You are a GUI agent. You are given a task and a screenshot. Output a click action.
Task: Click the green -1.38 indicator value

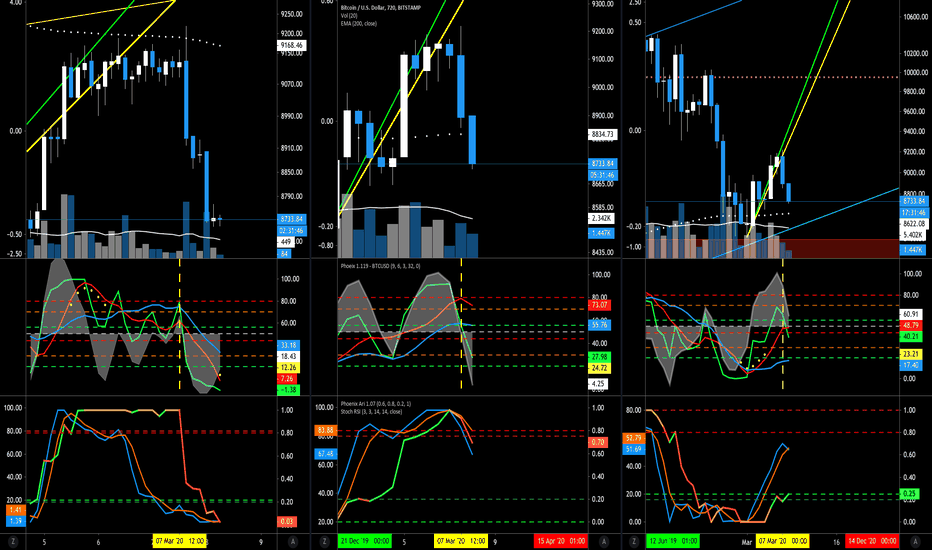[x=288, y=390]
